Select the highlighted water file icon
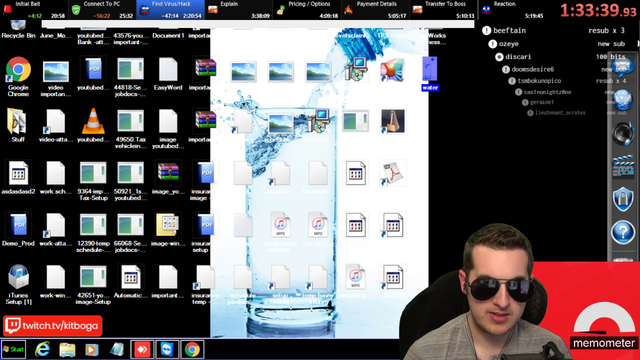Image resolution: width=640 pixels, height=360 pixels. click(430, 73)
